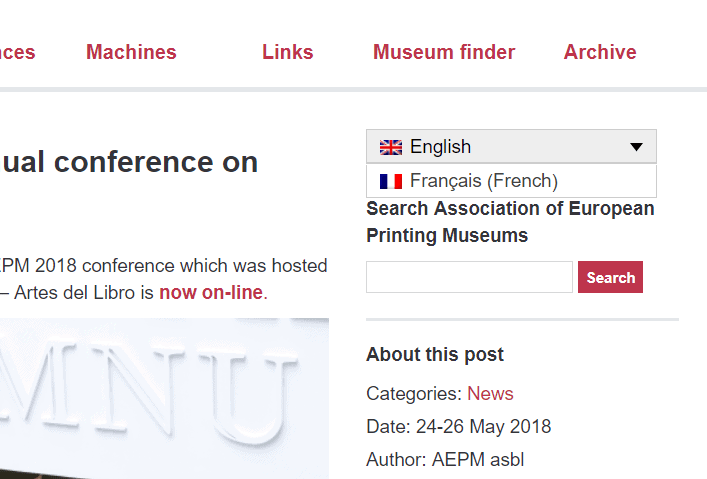This screenshot has height=479, width=707.
Task: Click the conference article headline
Action: [x=129, y=162]
